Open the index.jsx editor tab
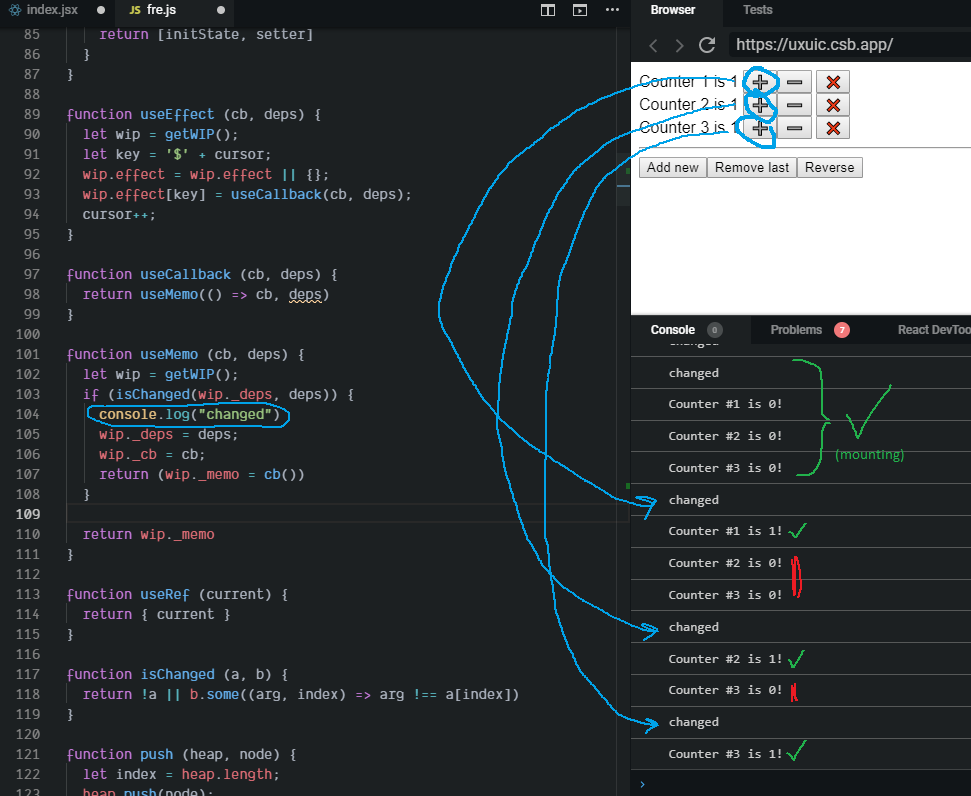This screenshot has height=796, width=971. click(x=53, y=10)
